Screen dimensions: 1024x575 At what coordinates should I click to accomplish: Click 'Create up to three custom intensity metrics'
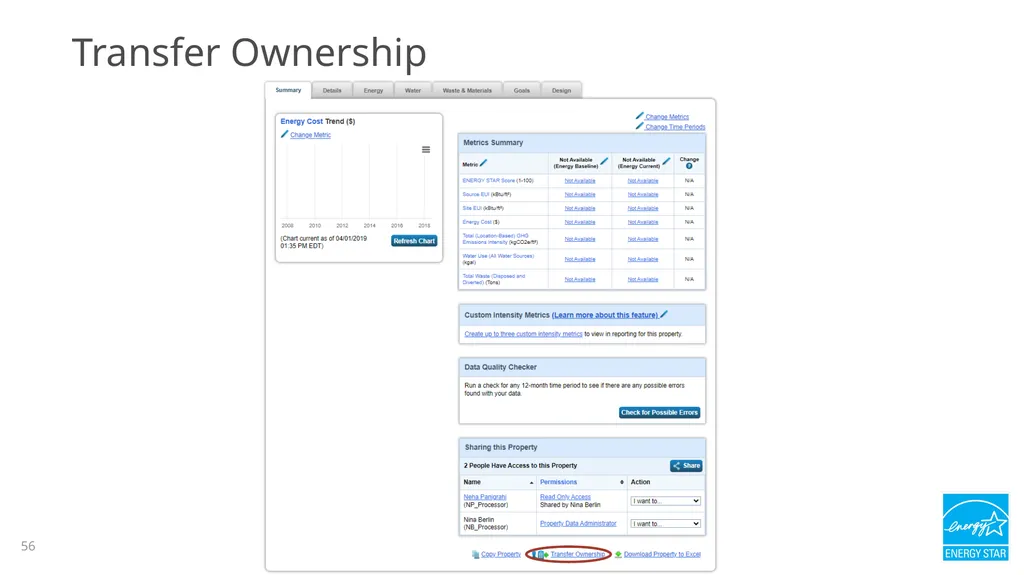pos(523,334)
